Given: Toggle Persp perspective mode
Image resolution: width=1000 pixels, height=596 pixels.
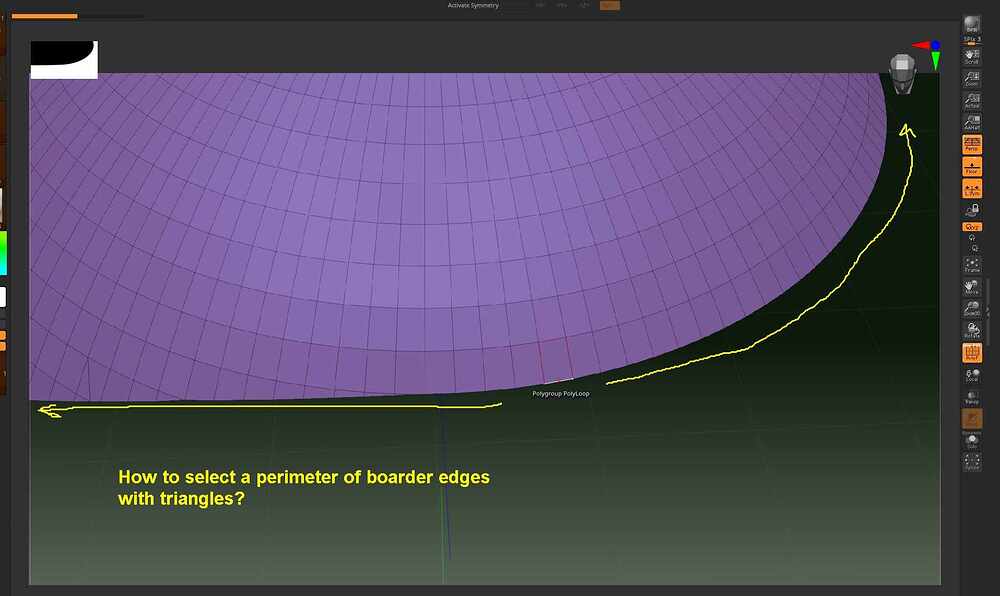Looking at the screenshot, I should click(972, 144).
